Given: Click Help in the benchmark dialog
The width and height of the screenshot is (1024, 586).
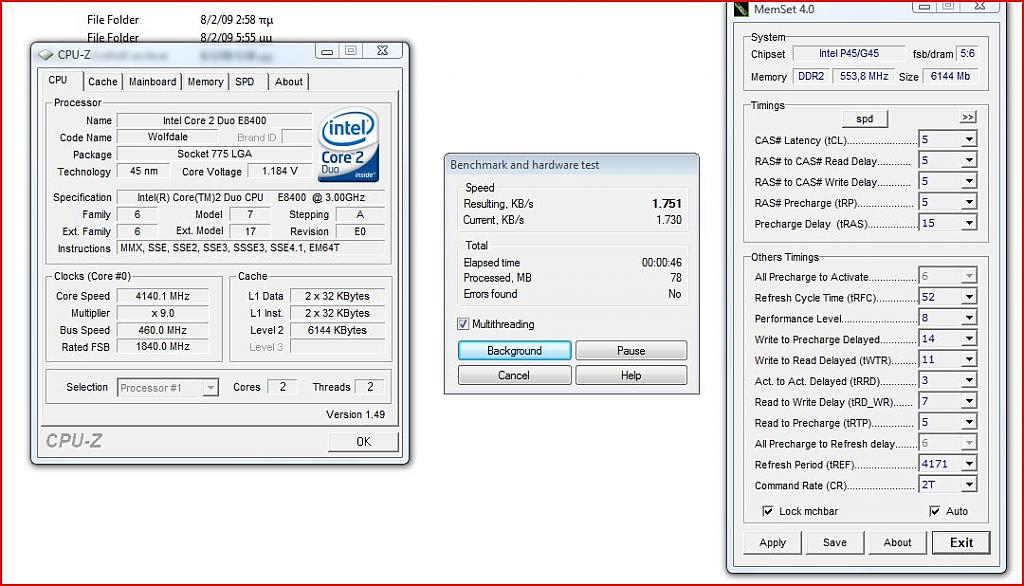Looking at the screenshot, I should tap(631, 375).
